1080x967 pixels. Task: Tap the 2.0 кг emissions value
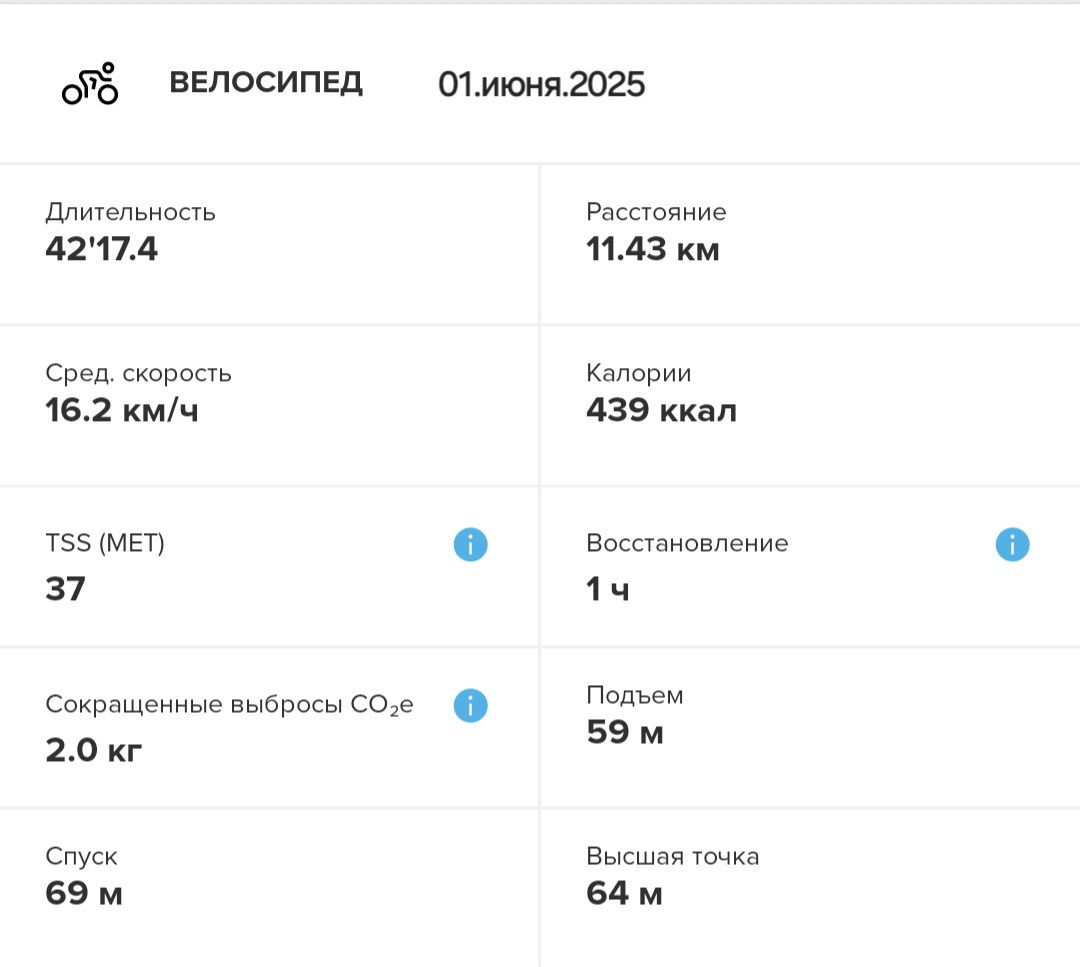pyautogui.click(x=94, y=750)
